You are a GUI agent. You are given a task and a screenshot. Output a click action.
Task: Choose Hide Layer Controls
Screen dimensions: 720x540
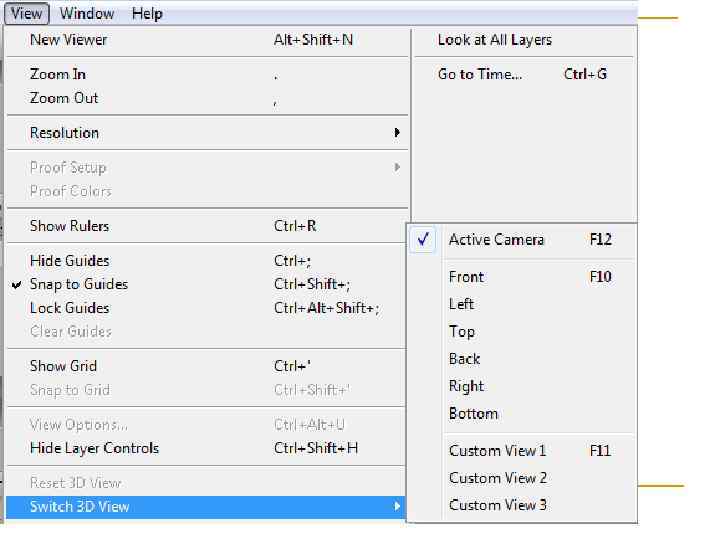point(95,448)
